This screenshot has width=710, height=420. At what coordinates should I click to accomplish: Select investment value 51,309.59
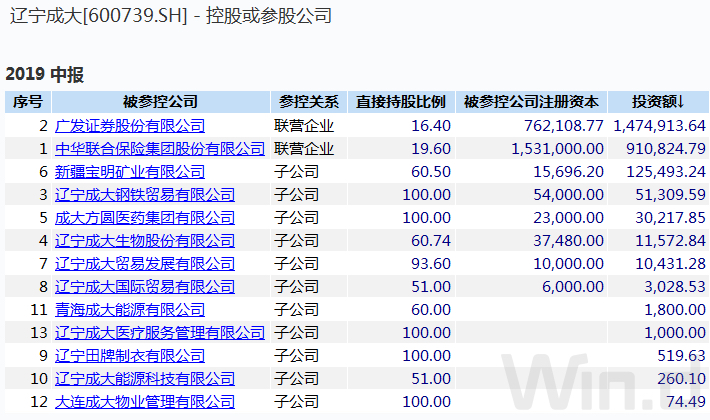(671, 195)
